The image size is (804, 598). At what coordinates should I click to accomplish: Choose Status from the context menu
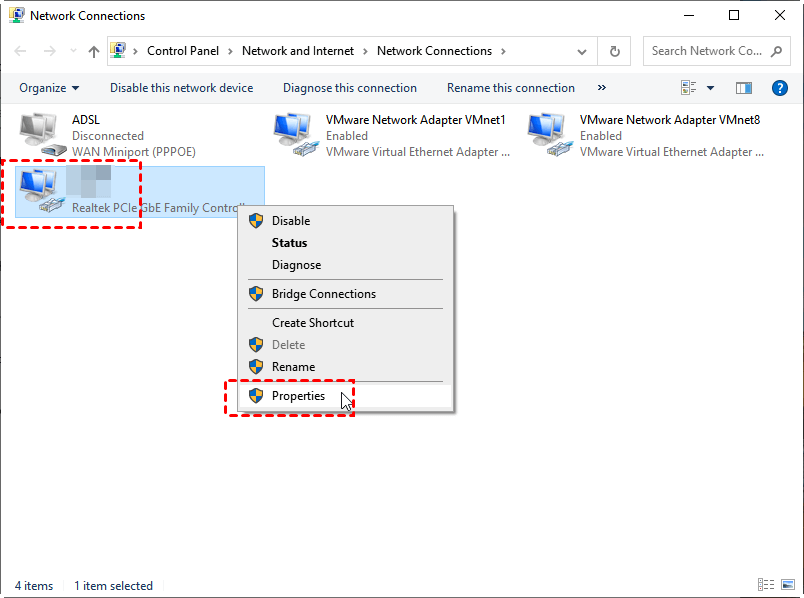[346, 243]
